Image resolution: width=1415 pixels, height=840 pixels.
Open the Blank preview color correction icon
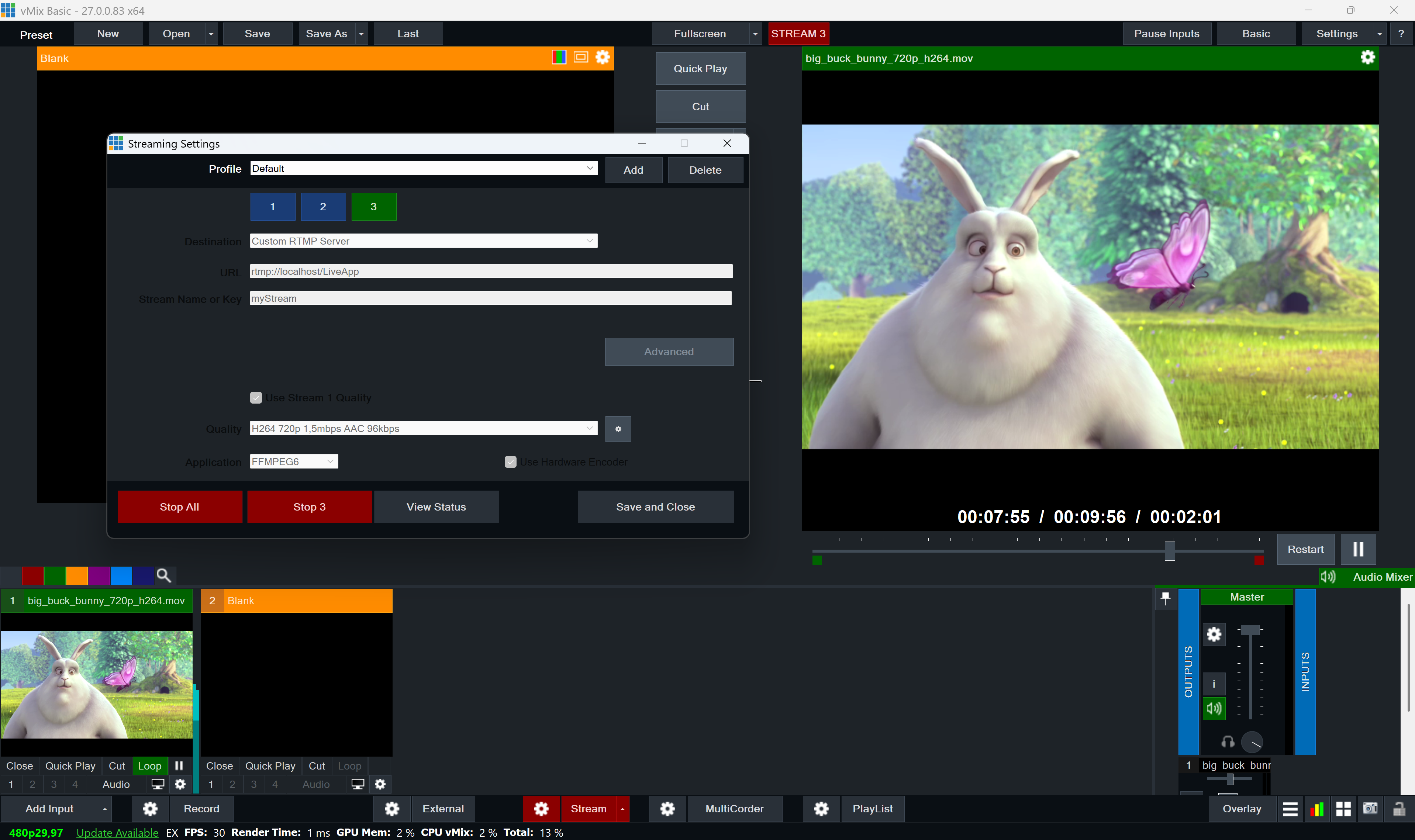click(x=559, y=57)
